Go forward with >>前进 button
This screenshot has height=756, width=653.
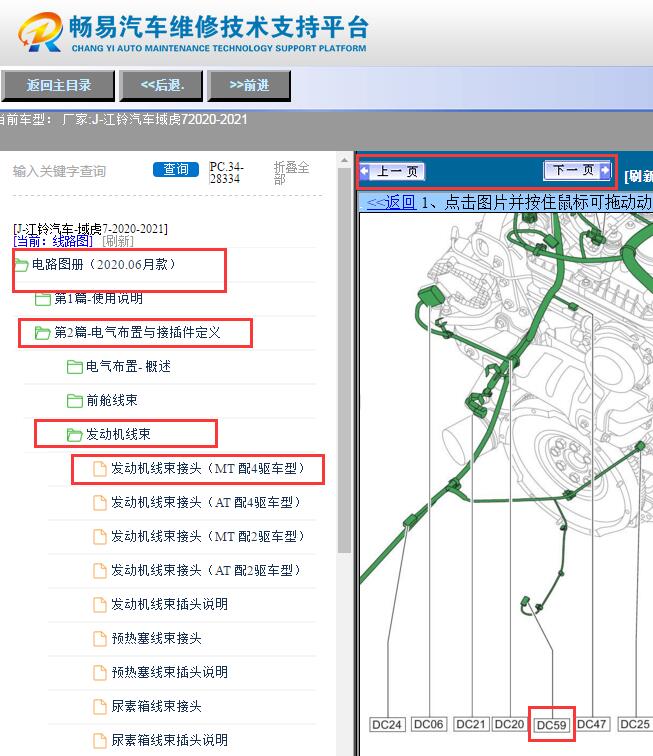click(249, 86)
